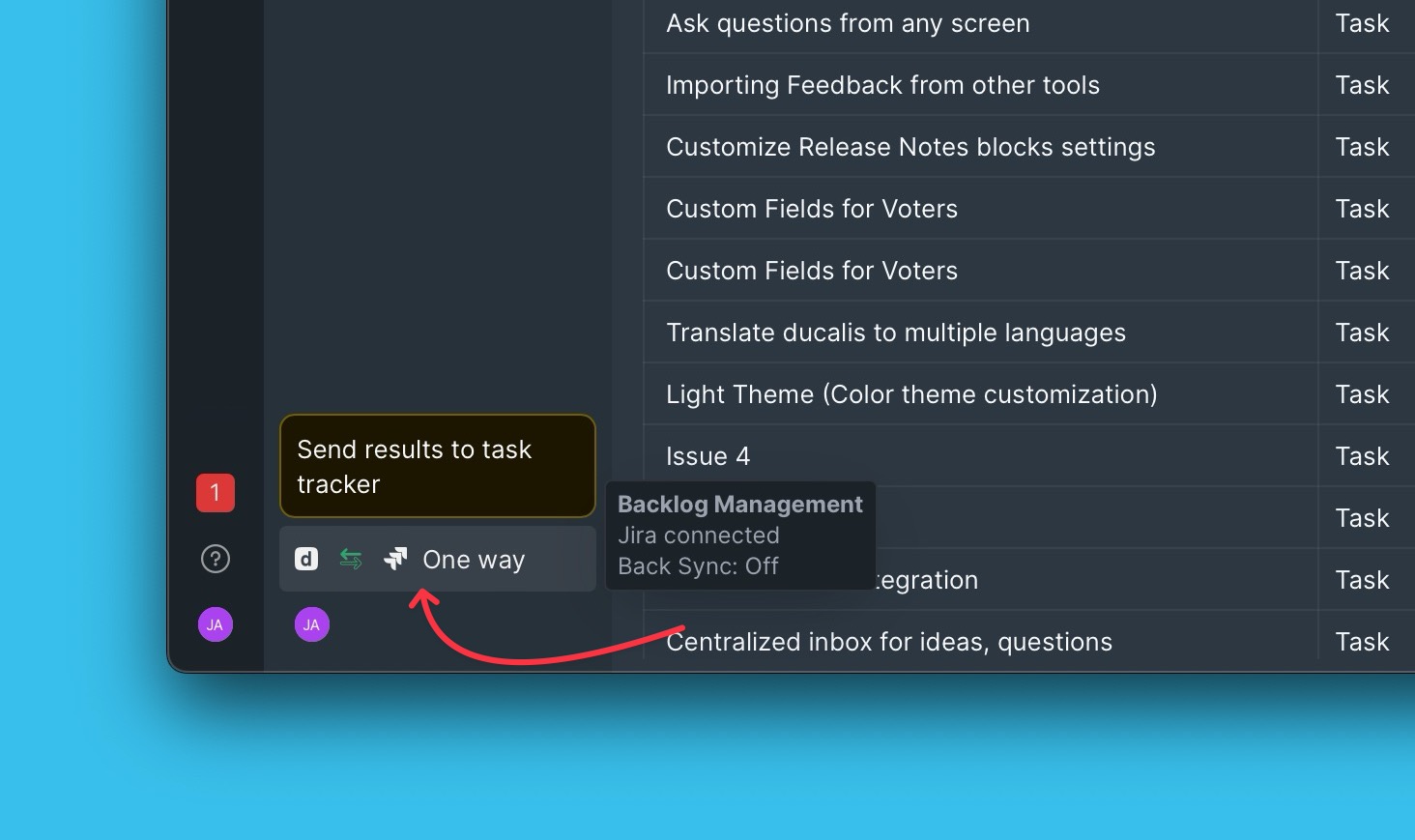Click the Backlog Management tooltip title
1415x840 pixels.
click(x=739, y=505)
